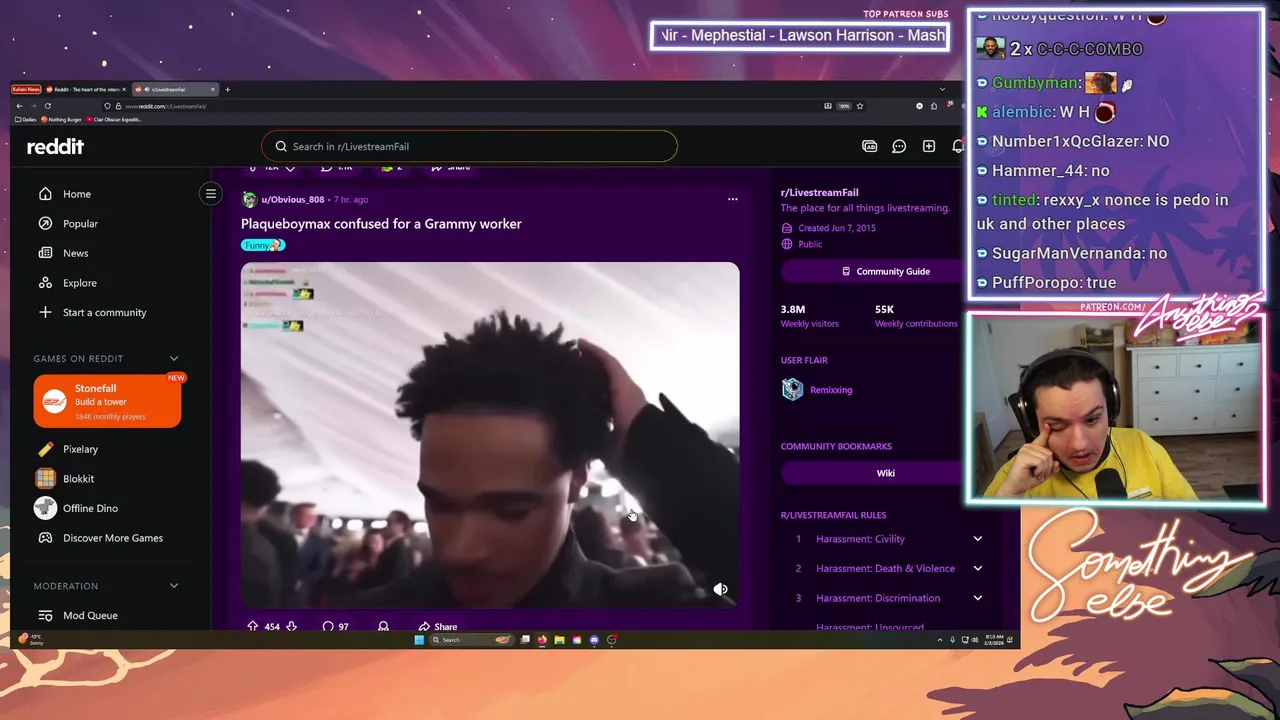
Task: Open the chat icon in Reddit header
Action: coord(899,146)
